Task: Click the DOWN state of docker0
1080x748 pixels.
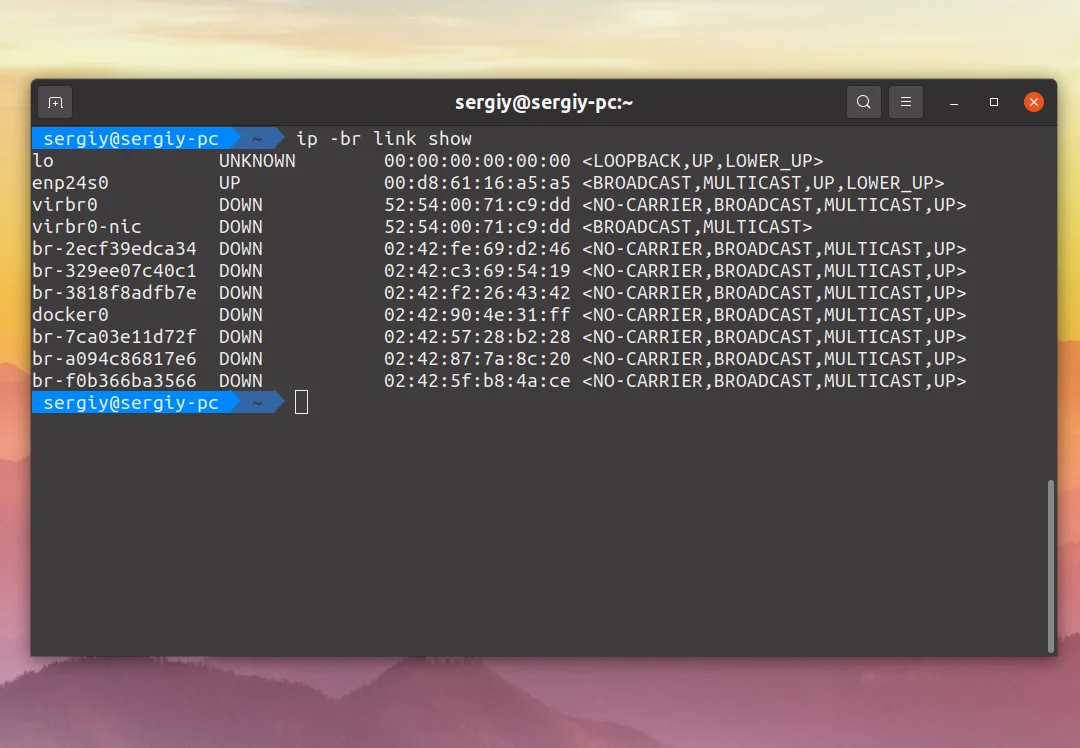Action: (240, 315)
